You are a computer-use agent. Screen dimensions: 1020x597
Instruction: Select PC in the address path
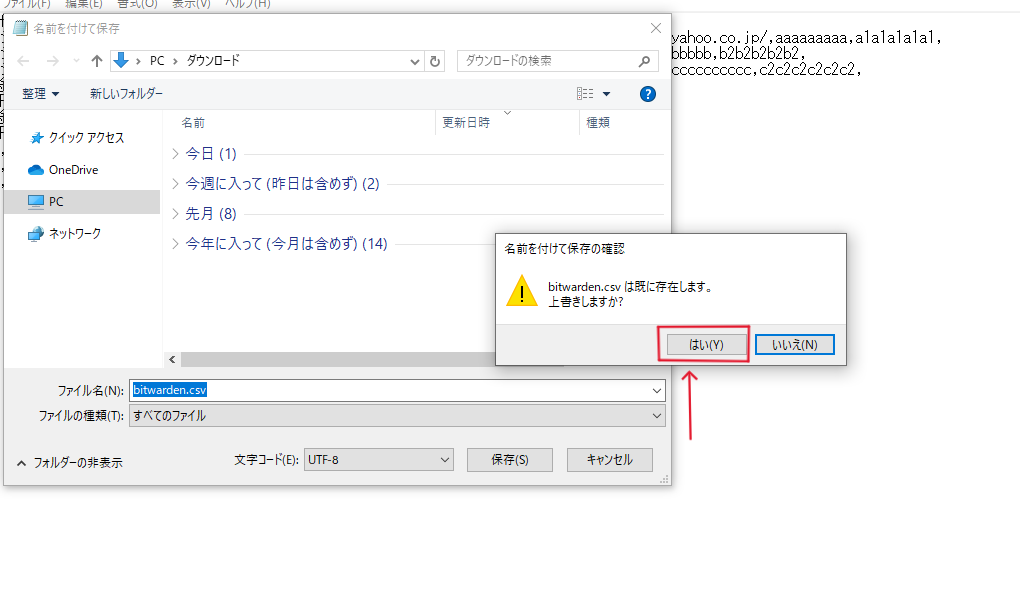pos(157,60)
